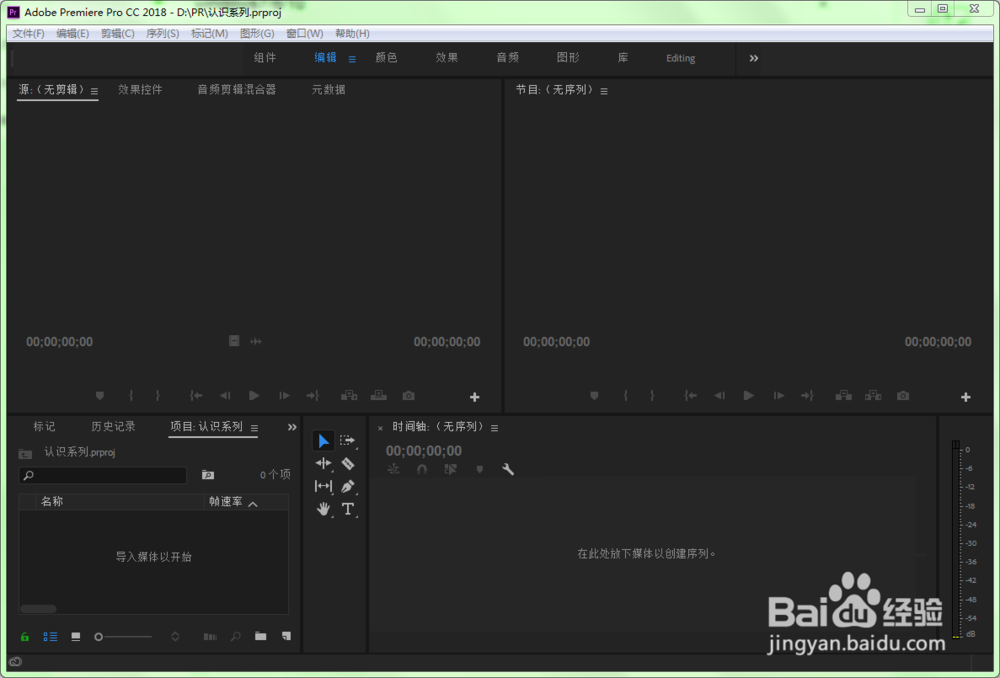The height and width of the screenshot is (678, 1000).
Task: Play in the Program monitor
Action: pyautogui.click(x=749, y=395)
